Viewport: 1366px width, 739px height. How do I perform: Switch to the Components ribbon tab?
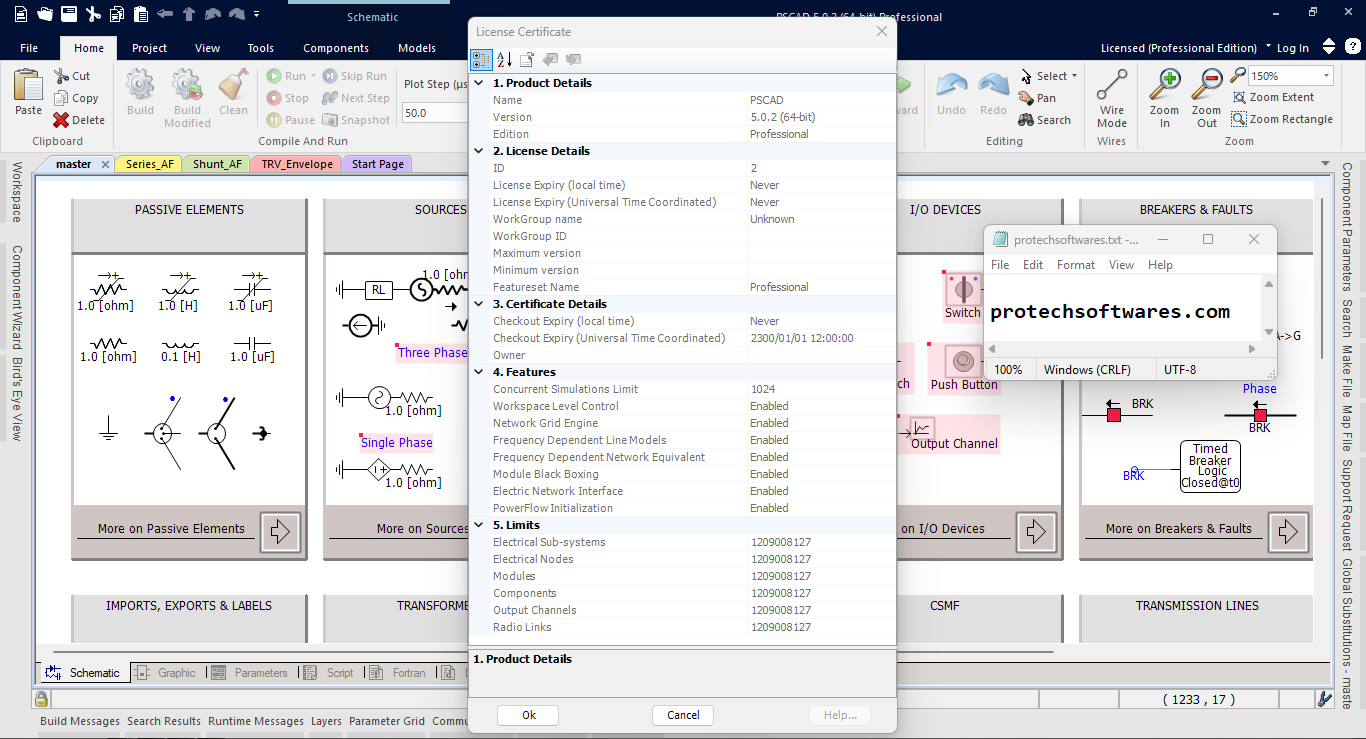pyautogui.click(x=336, y=48)
